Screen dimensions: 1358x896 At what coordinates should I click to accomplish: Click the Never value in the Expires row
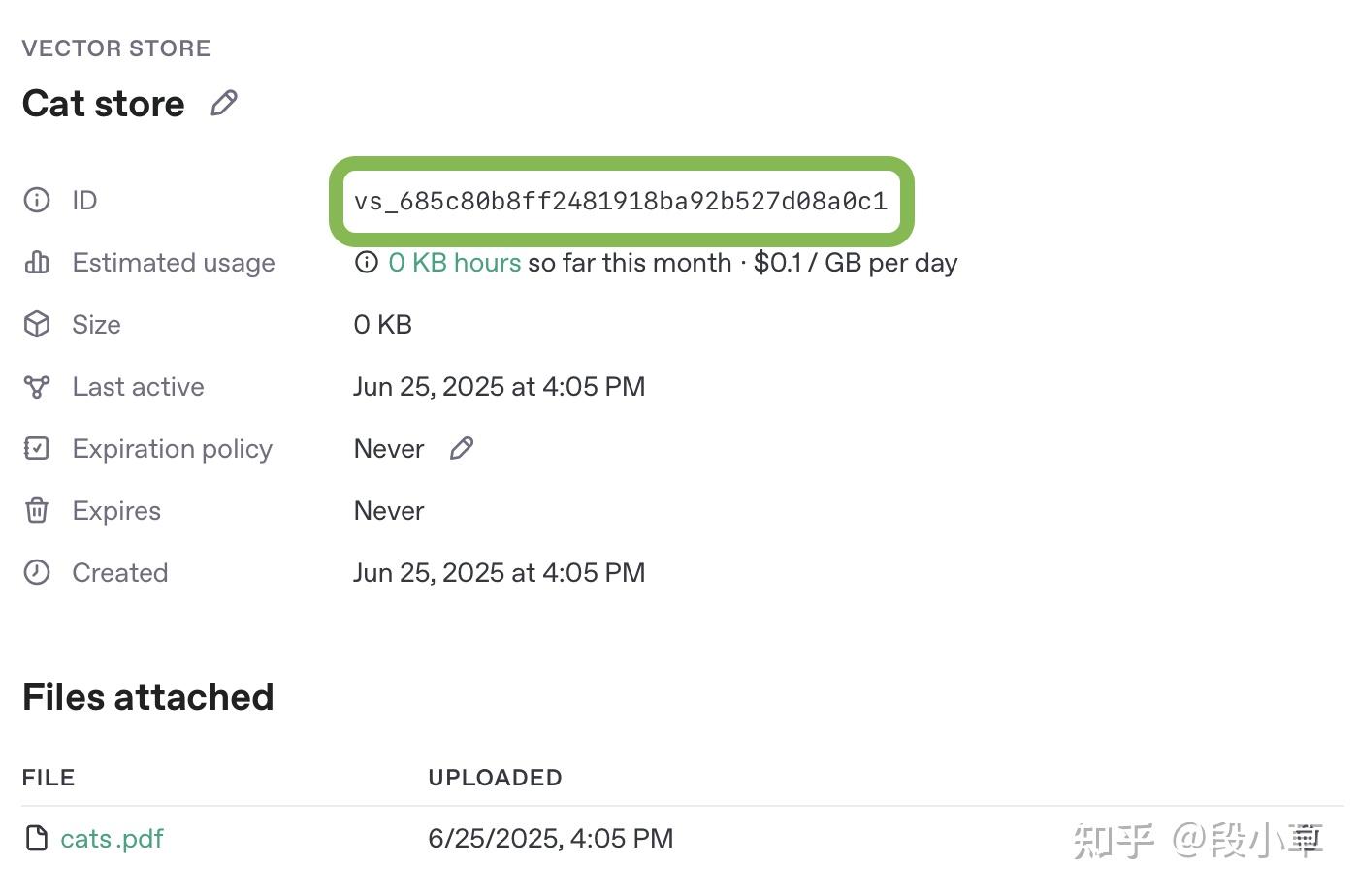pos(388,510)
